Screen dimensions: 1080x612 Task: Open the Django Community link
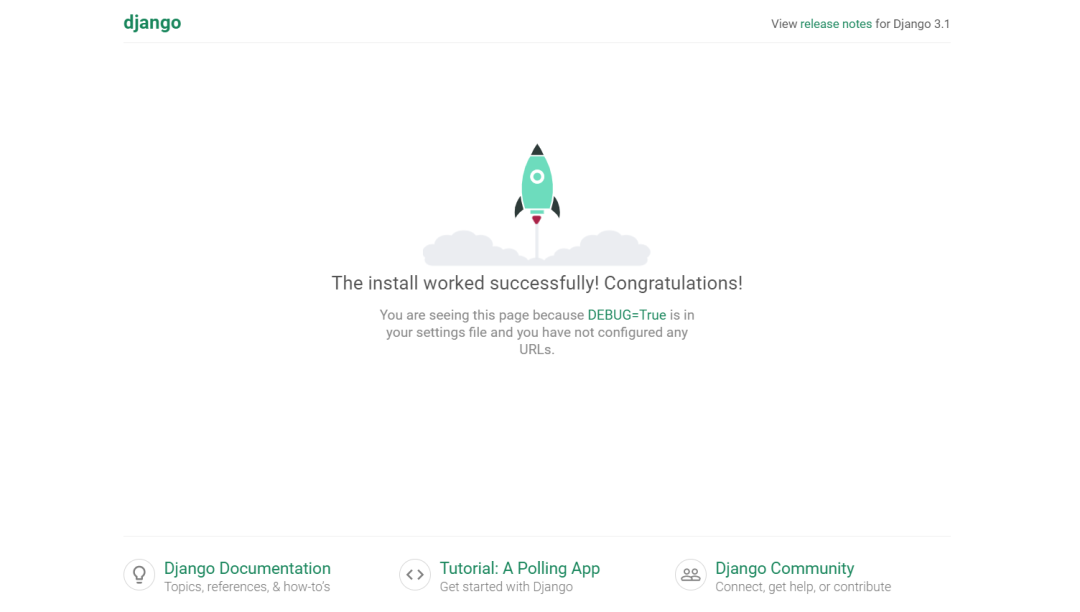(x=785, y=569)
